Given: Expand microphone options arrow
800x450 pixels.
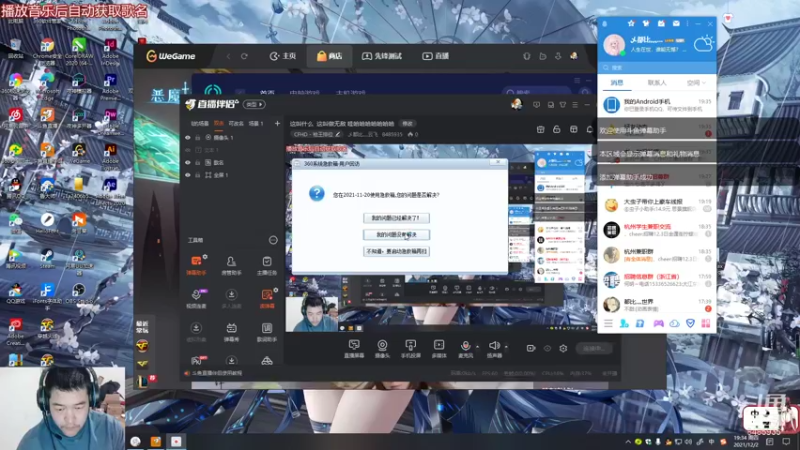Looking at the screenshot, I should (x=478, y=346).
